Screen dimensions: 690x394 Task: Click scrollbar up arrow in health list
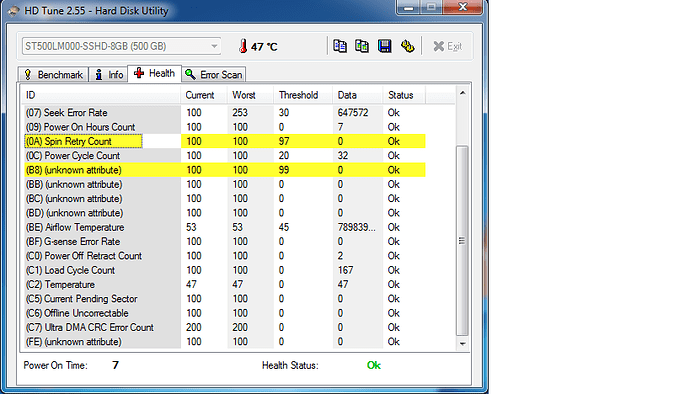click(462, 93)
